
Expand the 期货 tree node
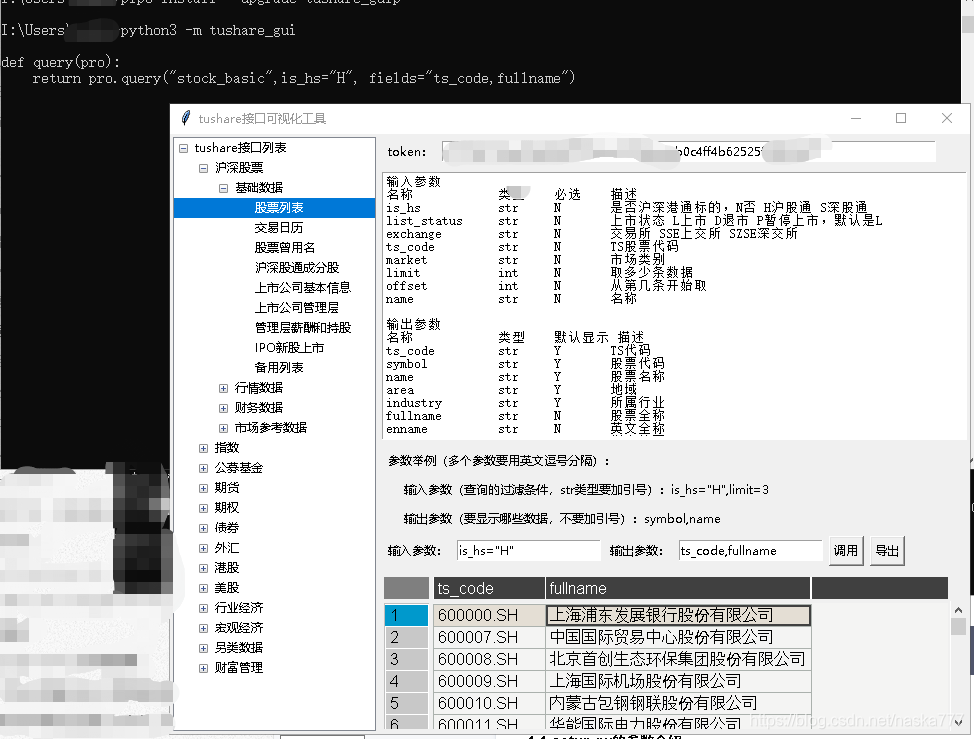click(x=203, y=488)
